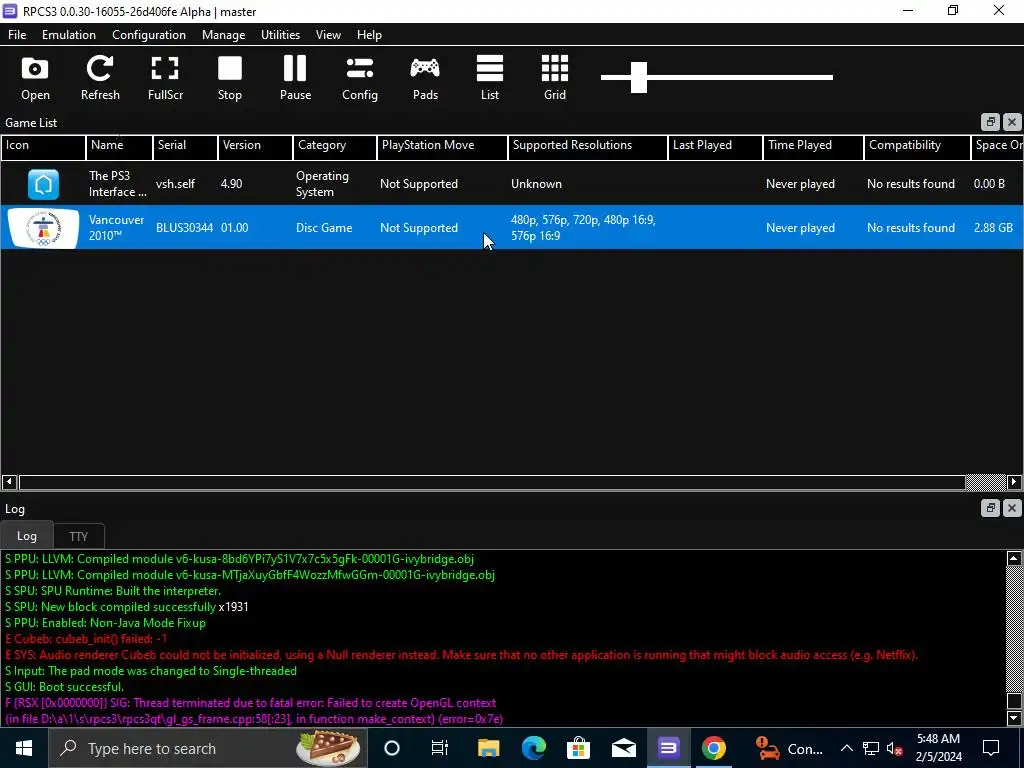
Task: Click the Open toolbar icon
Action: click(35, 78)
